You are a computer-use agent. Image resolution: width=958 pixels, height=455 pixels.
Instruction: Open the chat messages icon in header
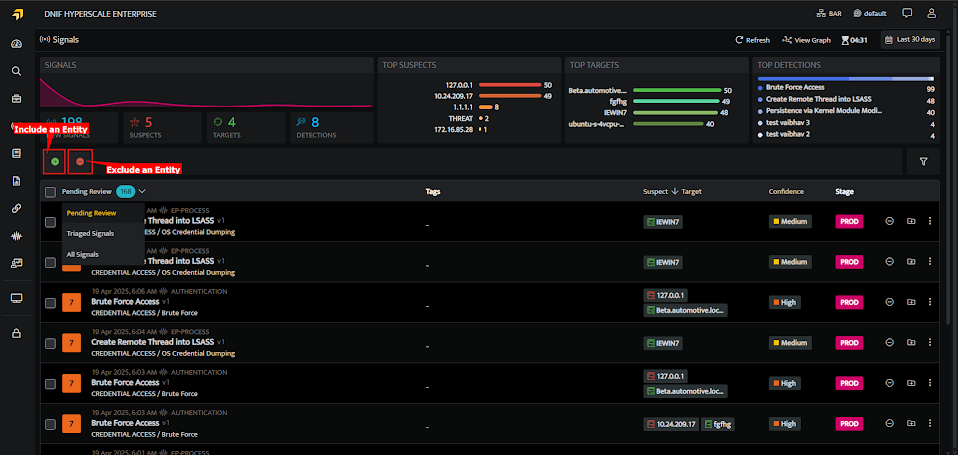click(x=907, y=13)
